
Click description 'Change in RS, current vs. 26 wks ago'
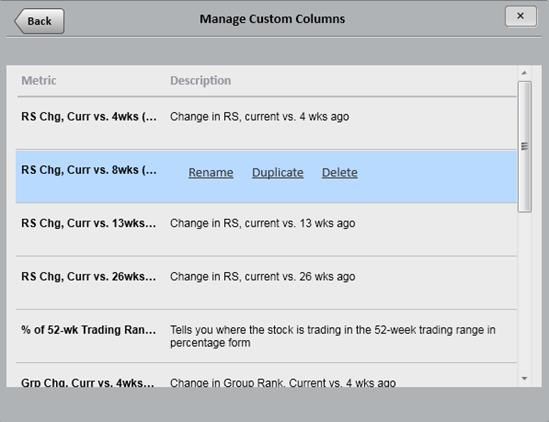[263, 277]
